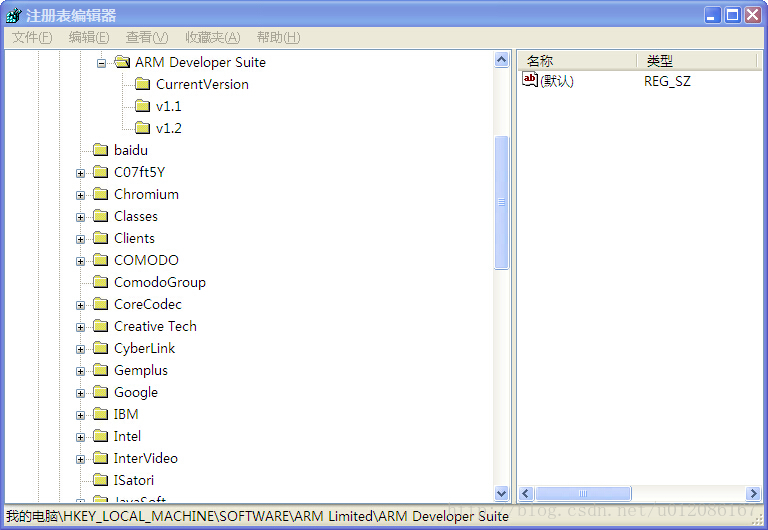Click the v1.2 folder icon
Viewport: 768px width, 530px height.
click(x=142, y=128)
